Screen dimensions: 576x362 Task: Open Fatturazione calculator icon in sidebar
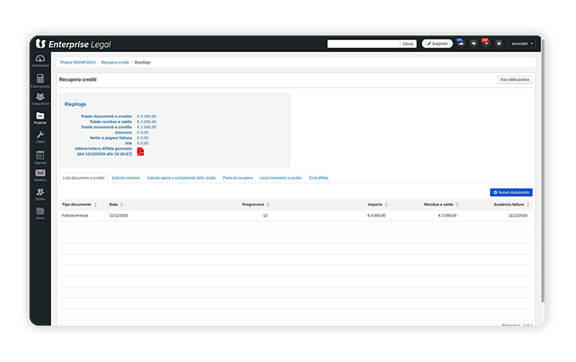(x=40, y=79)
